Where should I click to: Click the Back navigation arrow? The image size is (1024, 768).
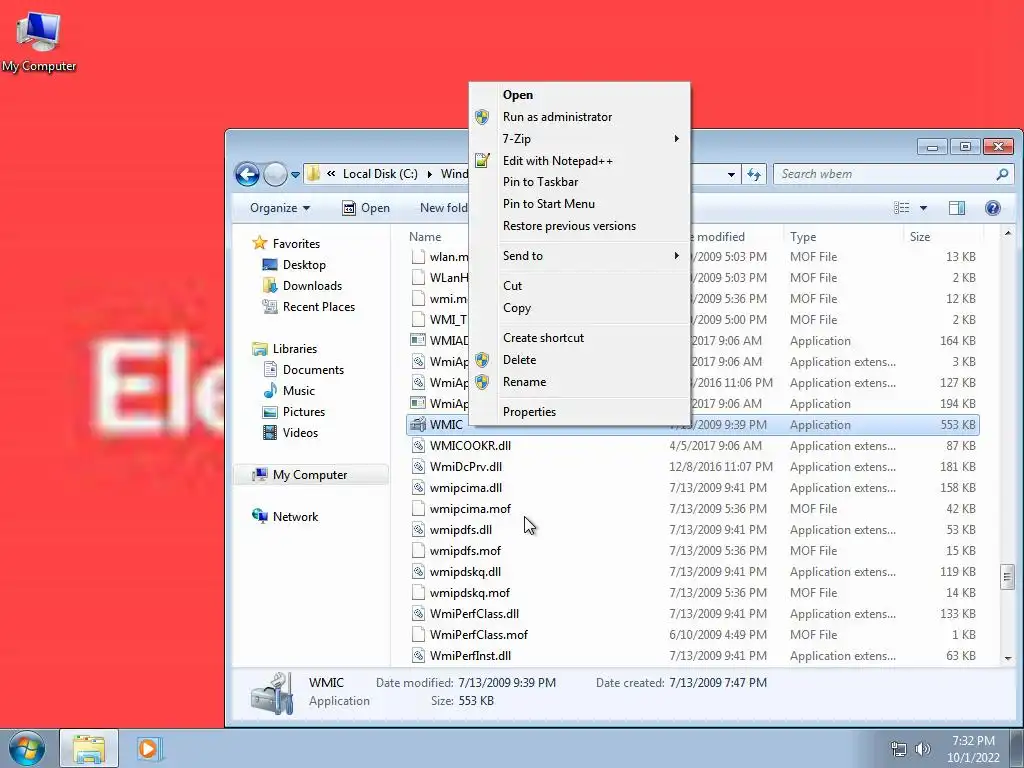[248, 174]
